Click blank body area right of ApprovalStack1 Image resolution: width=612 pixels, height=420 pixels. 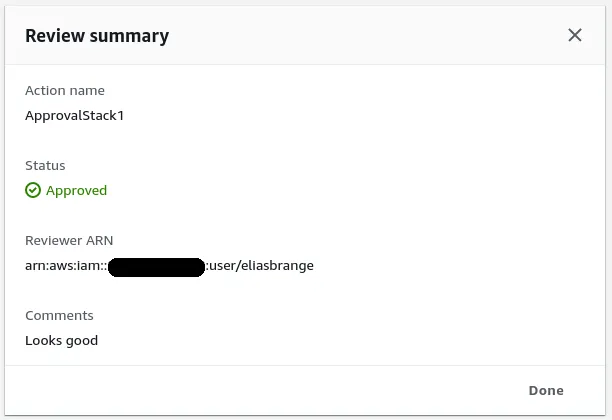tap(350, 115)
